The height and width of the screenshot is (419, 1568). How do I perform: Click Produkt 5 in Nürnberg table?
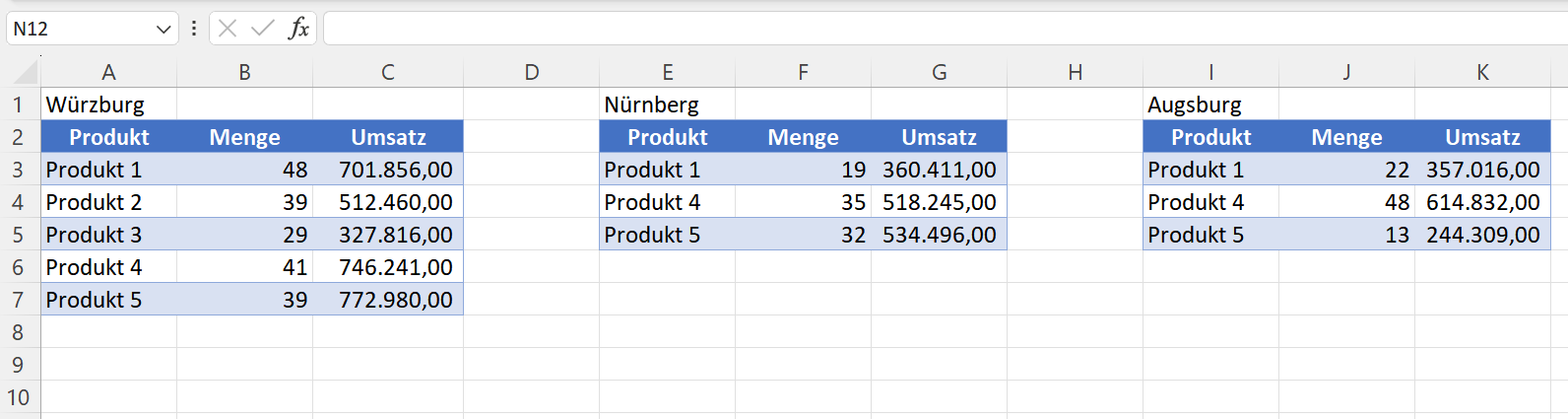tap(668, 235)
